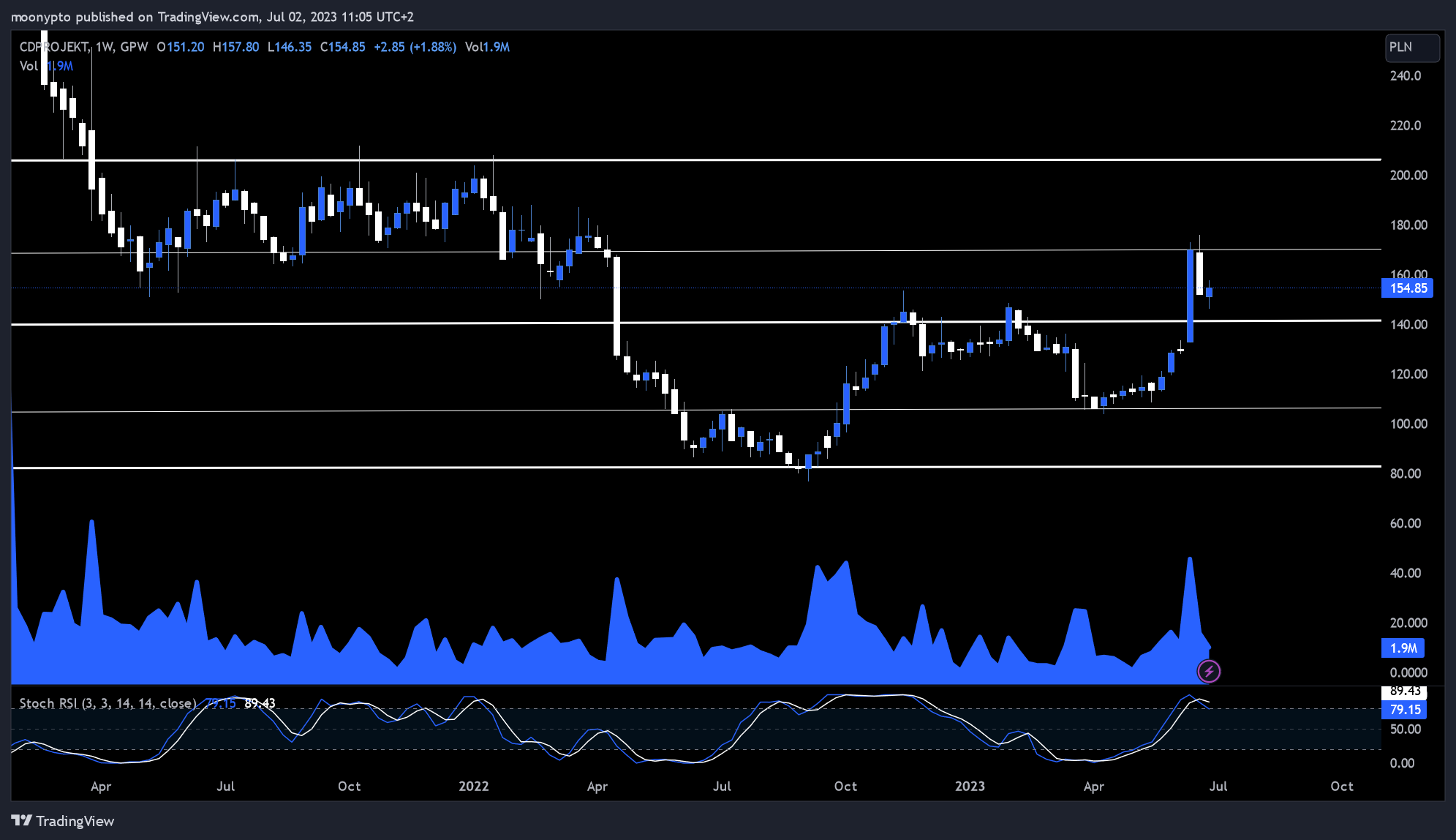Click the 60.00 price axis label

pyautogui.click(x=1405, y=524)
